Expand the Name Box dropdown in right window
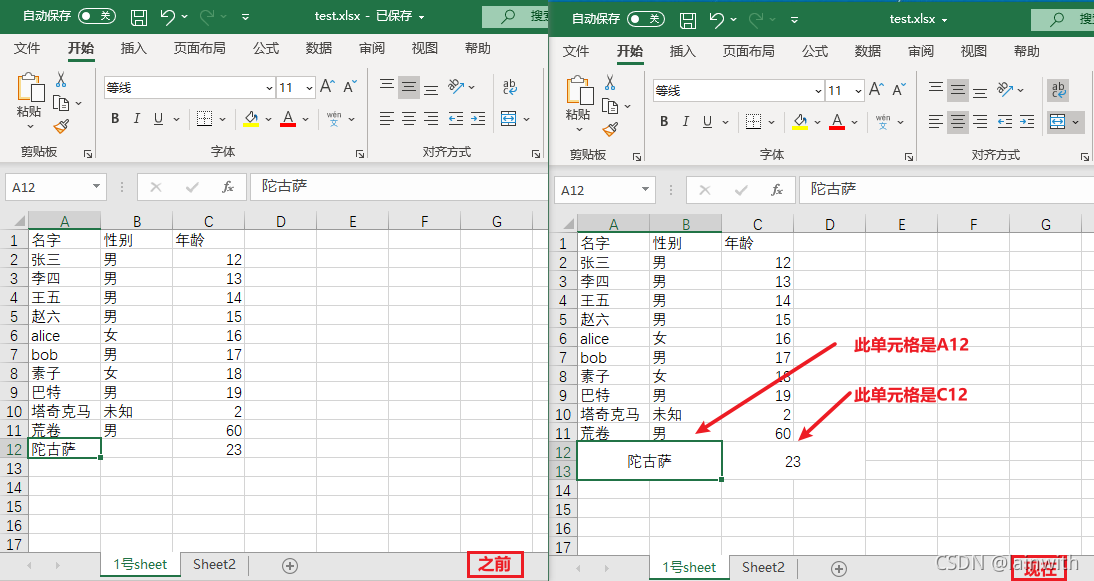This screenshot has height=581, width=1094. [645, 190]
